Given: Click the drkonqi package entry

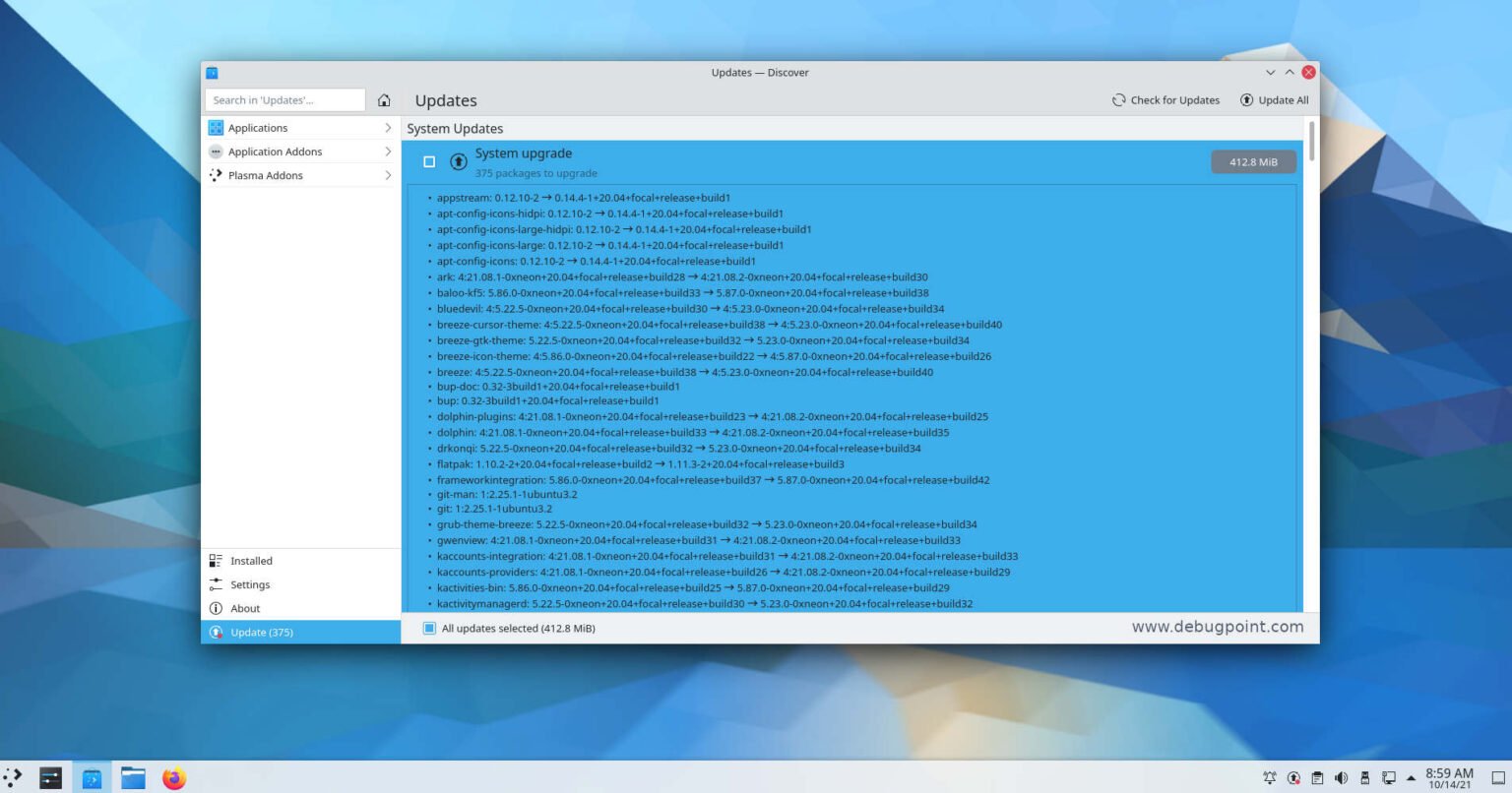Looking at the screenshot, I should coord(679,449).
